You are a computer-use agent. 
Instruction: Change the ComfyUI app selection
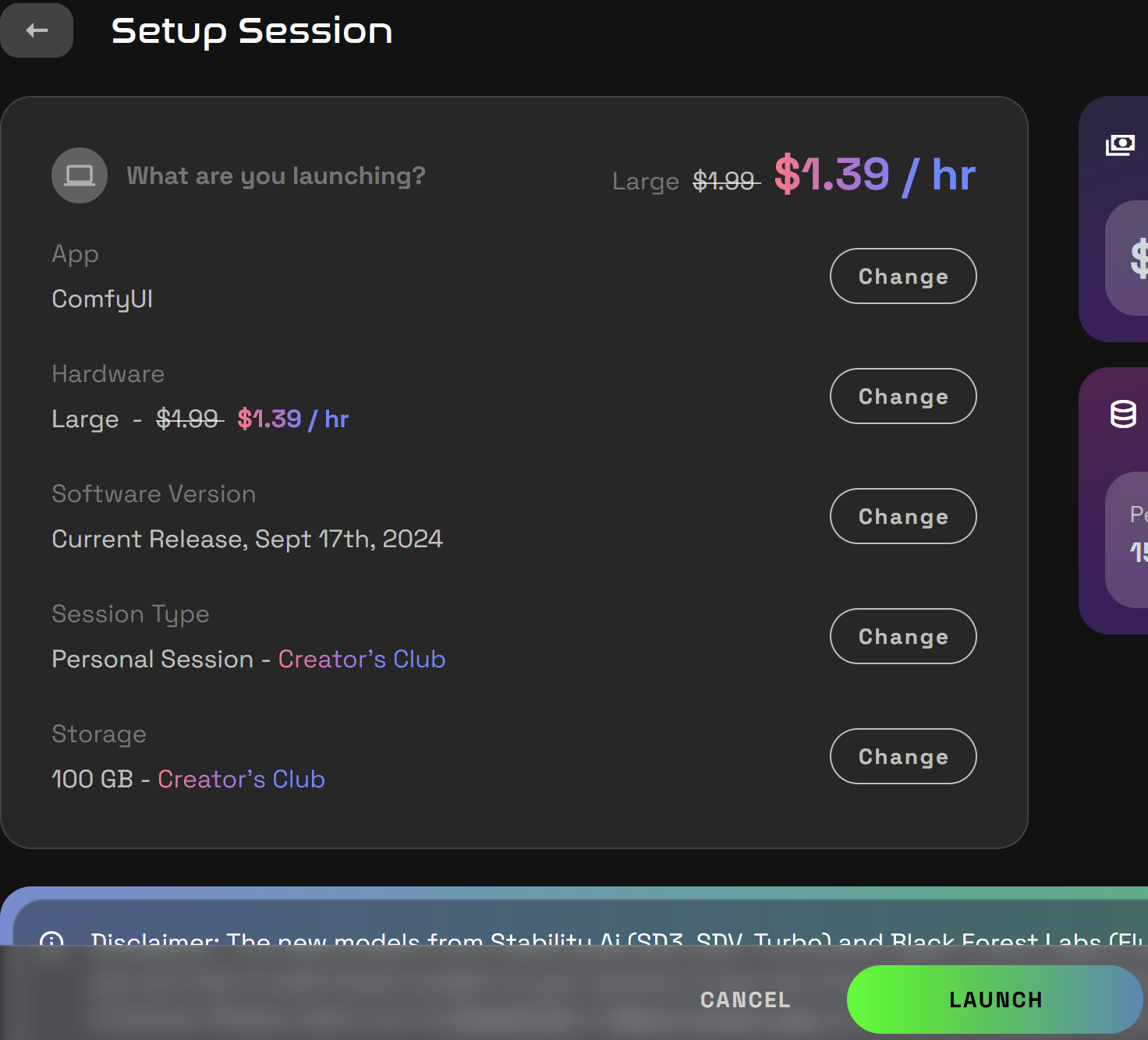(x=902, y=276)
